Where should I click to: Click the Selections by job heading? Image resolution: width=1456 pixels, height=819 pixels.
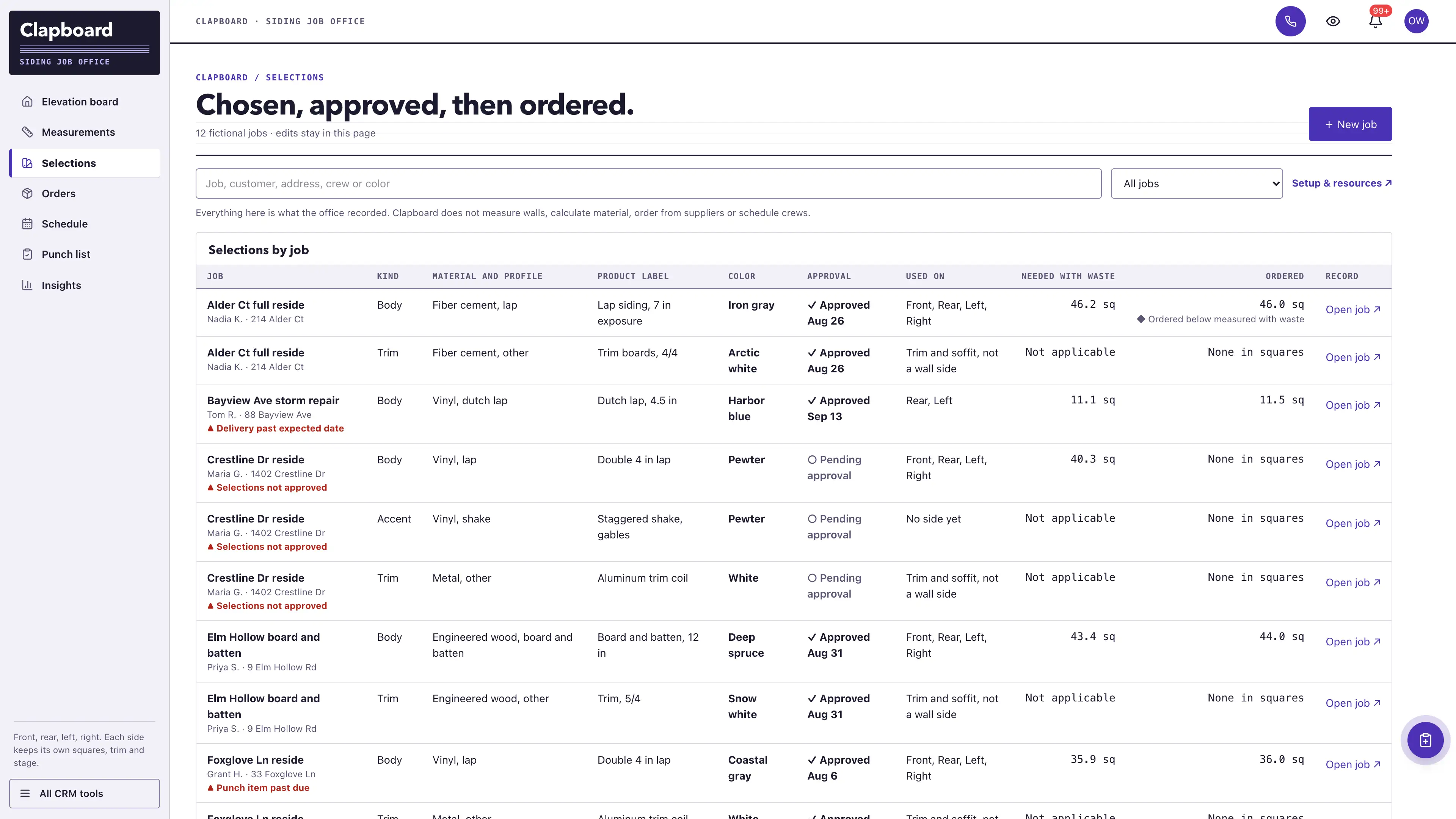pyautogui.click(x=258, y=249)
